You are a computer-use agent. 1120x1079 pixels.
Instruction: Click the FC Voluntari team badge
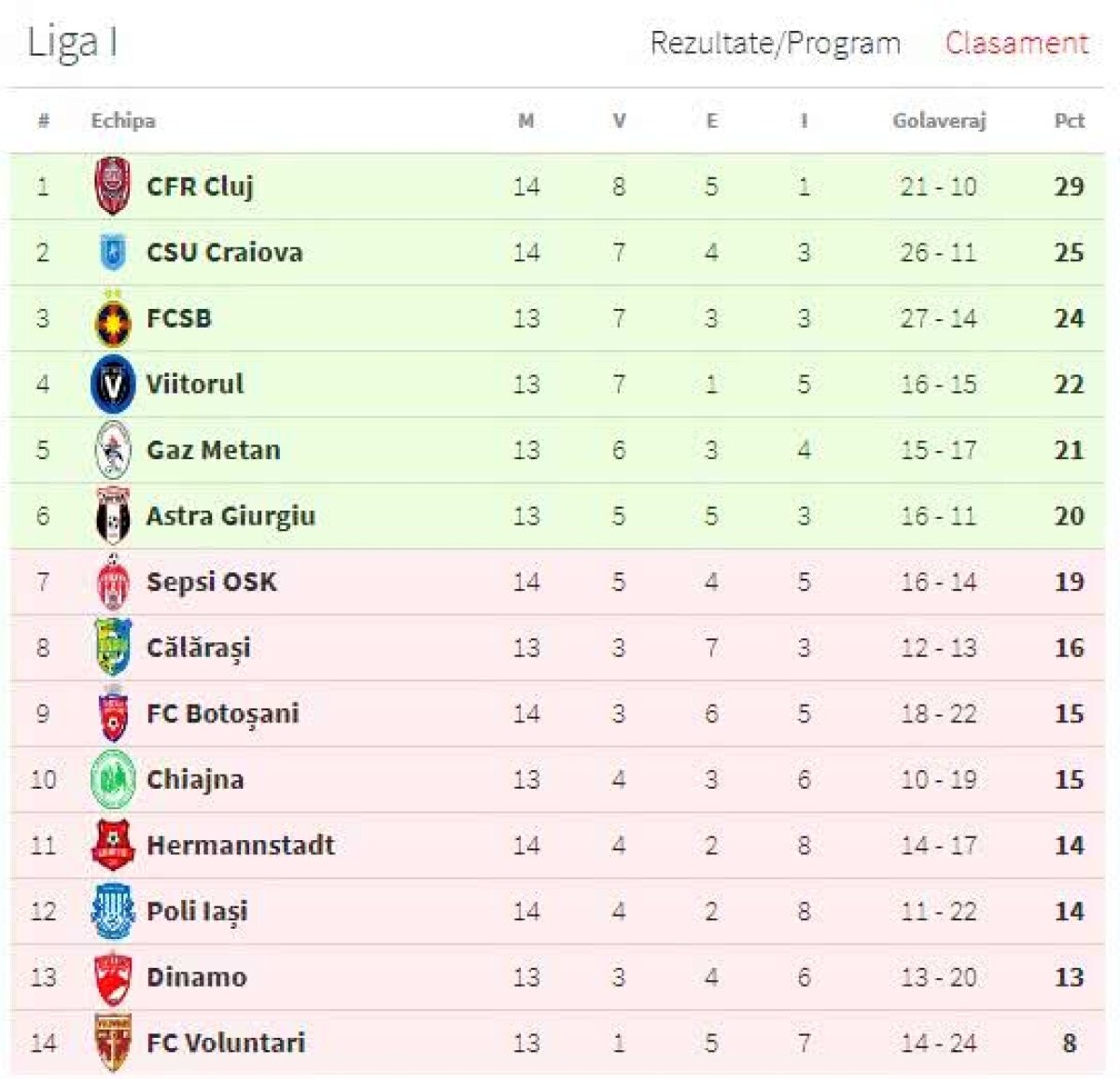coord(114,1043)
